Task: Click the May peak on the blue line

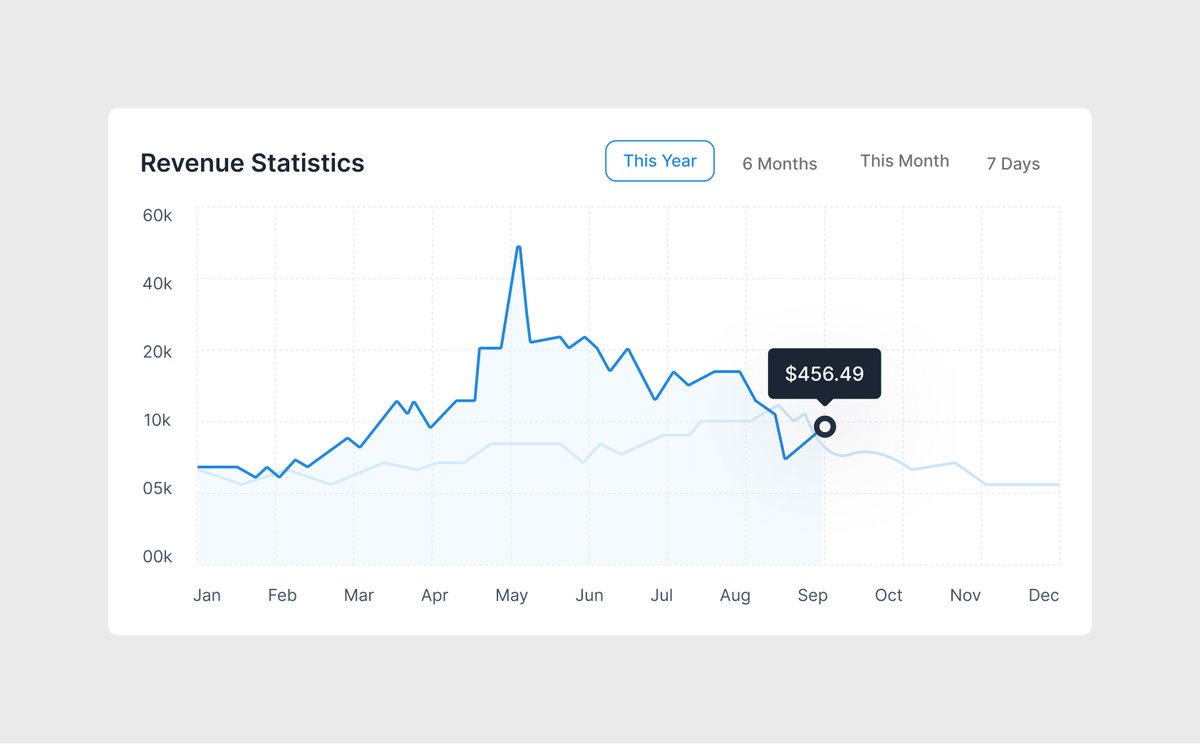Action: [x=519, y=247]
